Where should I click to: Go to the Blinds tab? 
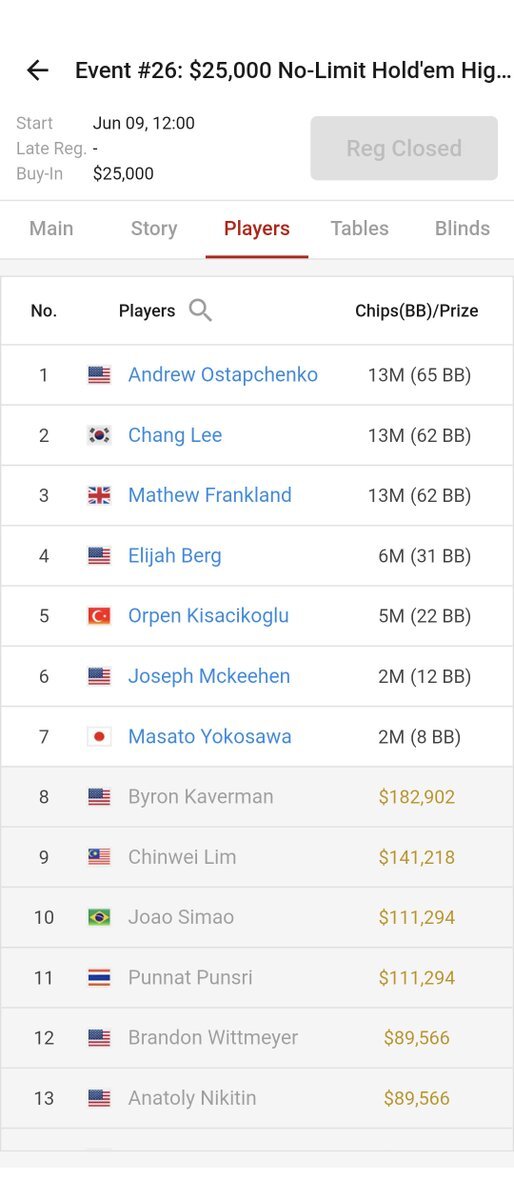[x=462, y=228]
